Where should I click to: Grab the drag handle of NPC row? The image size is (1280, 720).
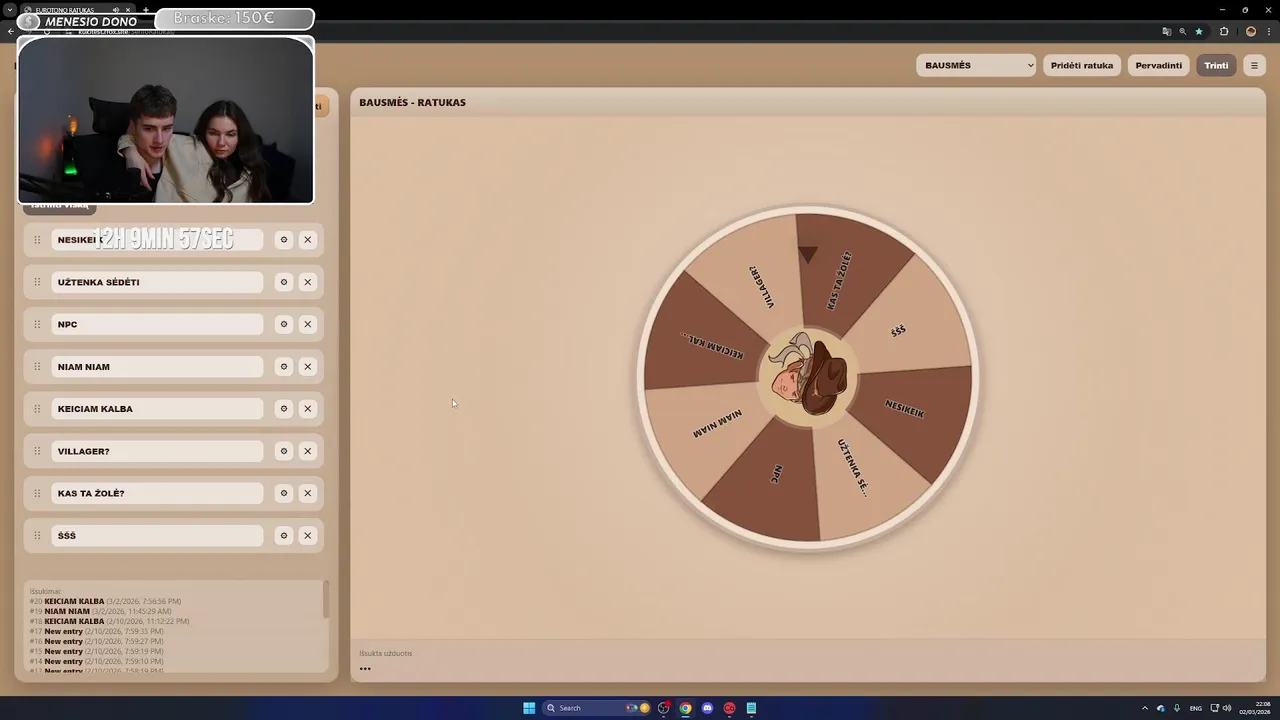[37, 324]
